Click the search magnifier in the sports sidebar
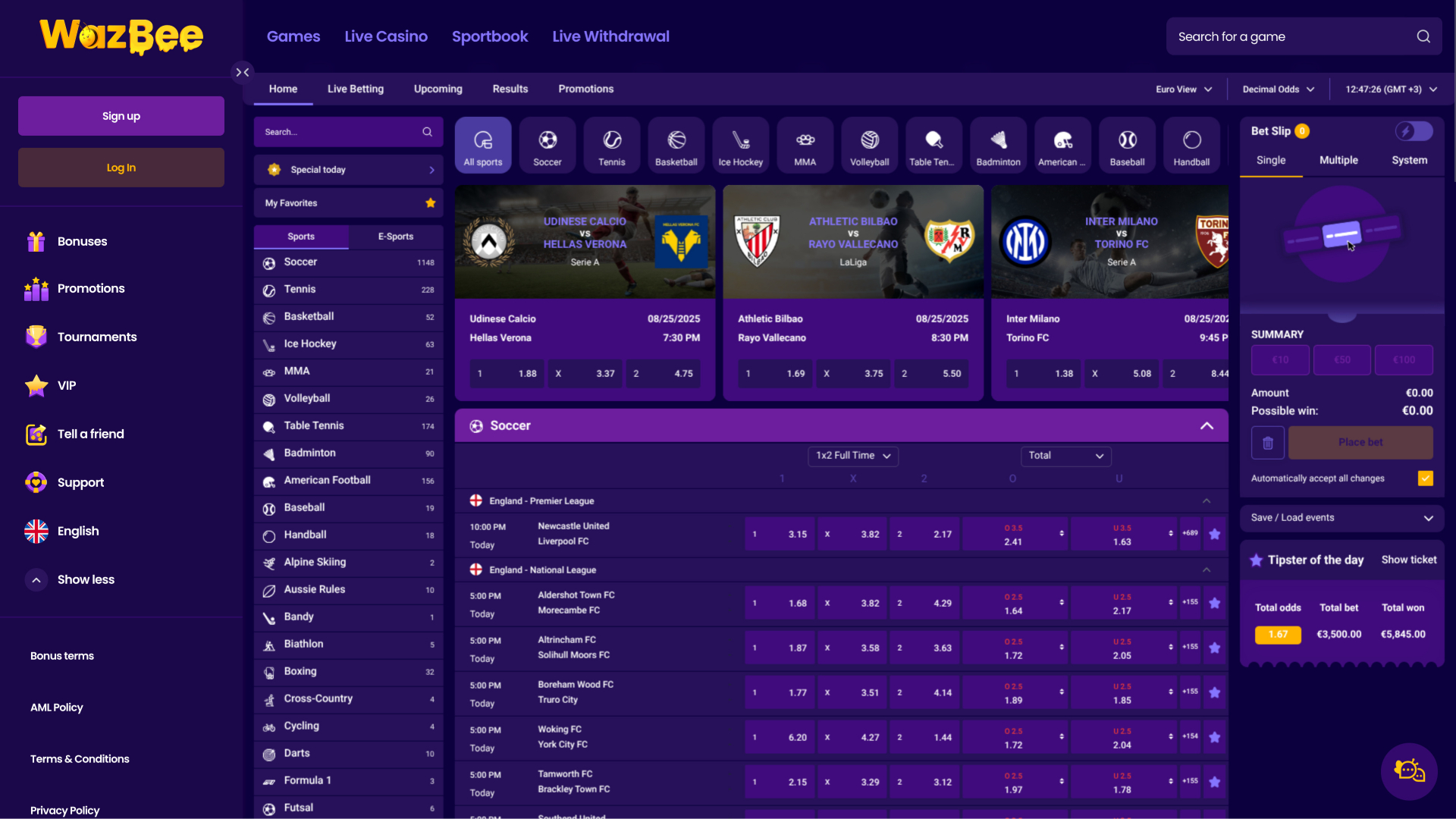Image resolution: width=1456 pixels, height=819 pixels. (428, 131)
